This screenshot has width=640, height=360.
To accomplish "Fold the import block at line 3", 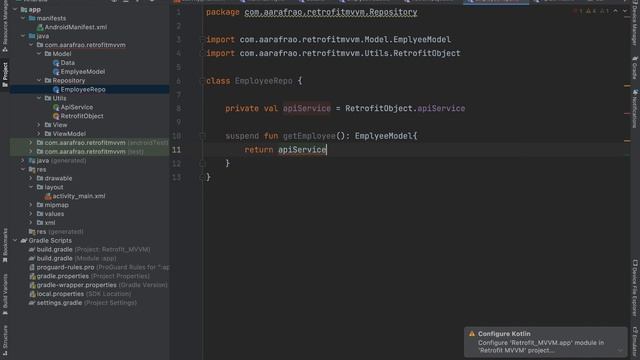I will 202,40.
